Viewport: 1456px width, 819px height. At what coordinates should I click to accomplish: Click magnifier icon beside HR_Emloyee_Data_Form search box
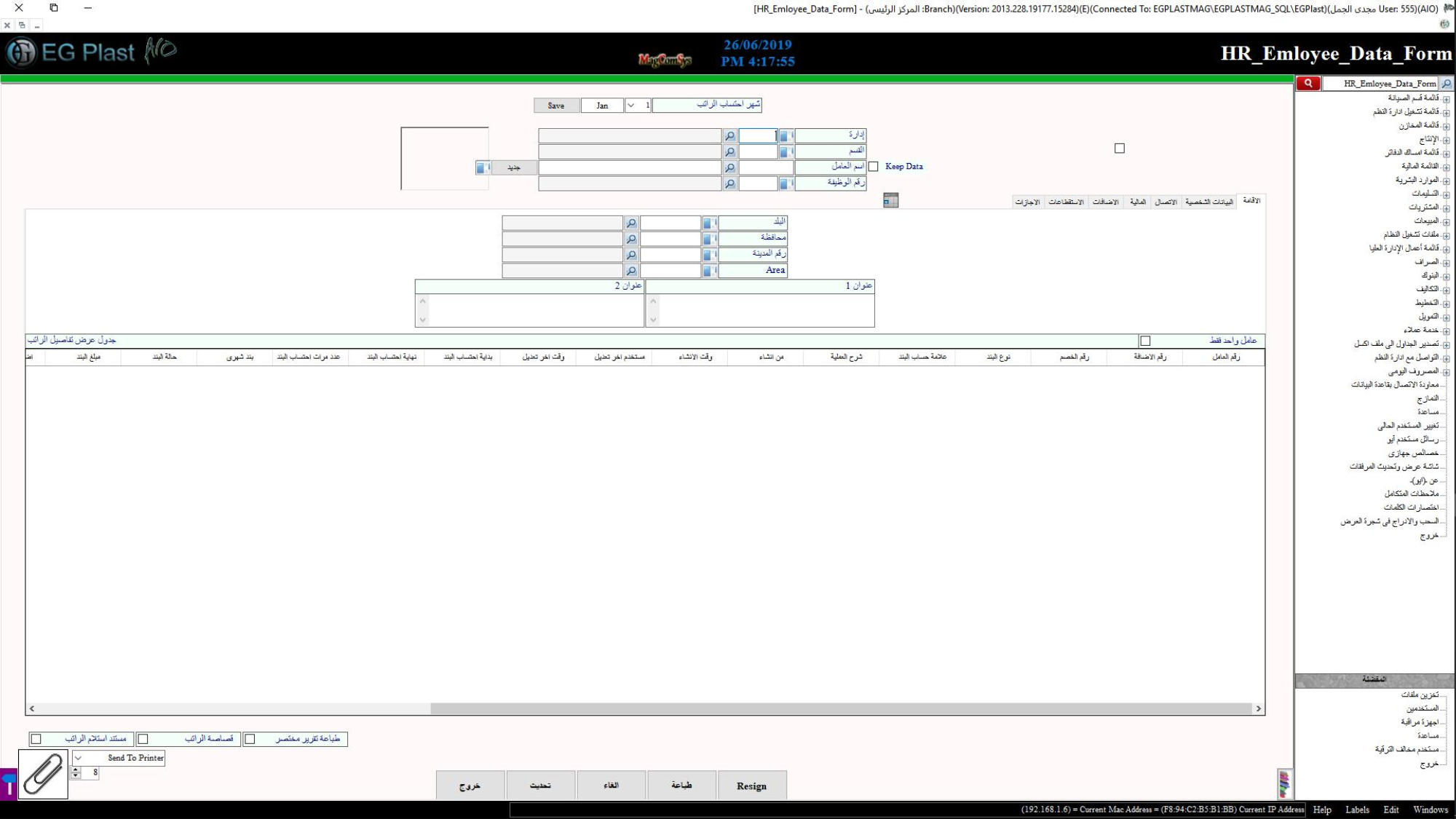pyautogui.click(x=1447, y=84)
